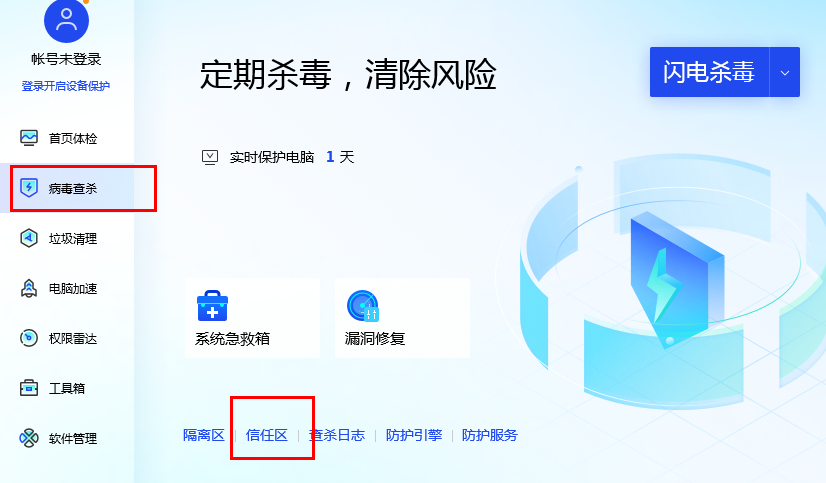
Task: View 查杀日志 link
Action: click(x=337, y=435)
